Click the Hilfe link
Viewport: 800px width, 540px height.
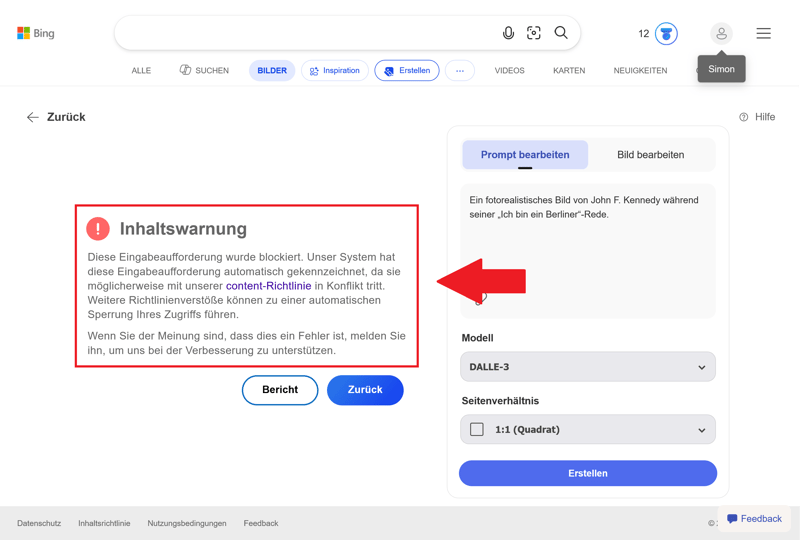pos(765,117)
